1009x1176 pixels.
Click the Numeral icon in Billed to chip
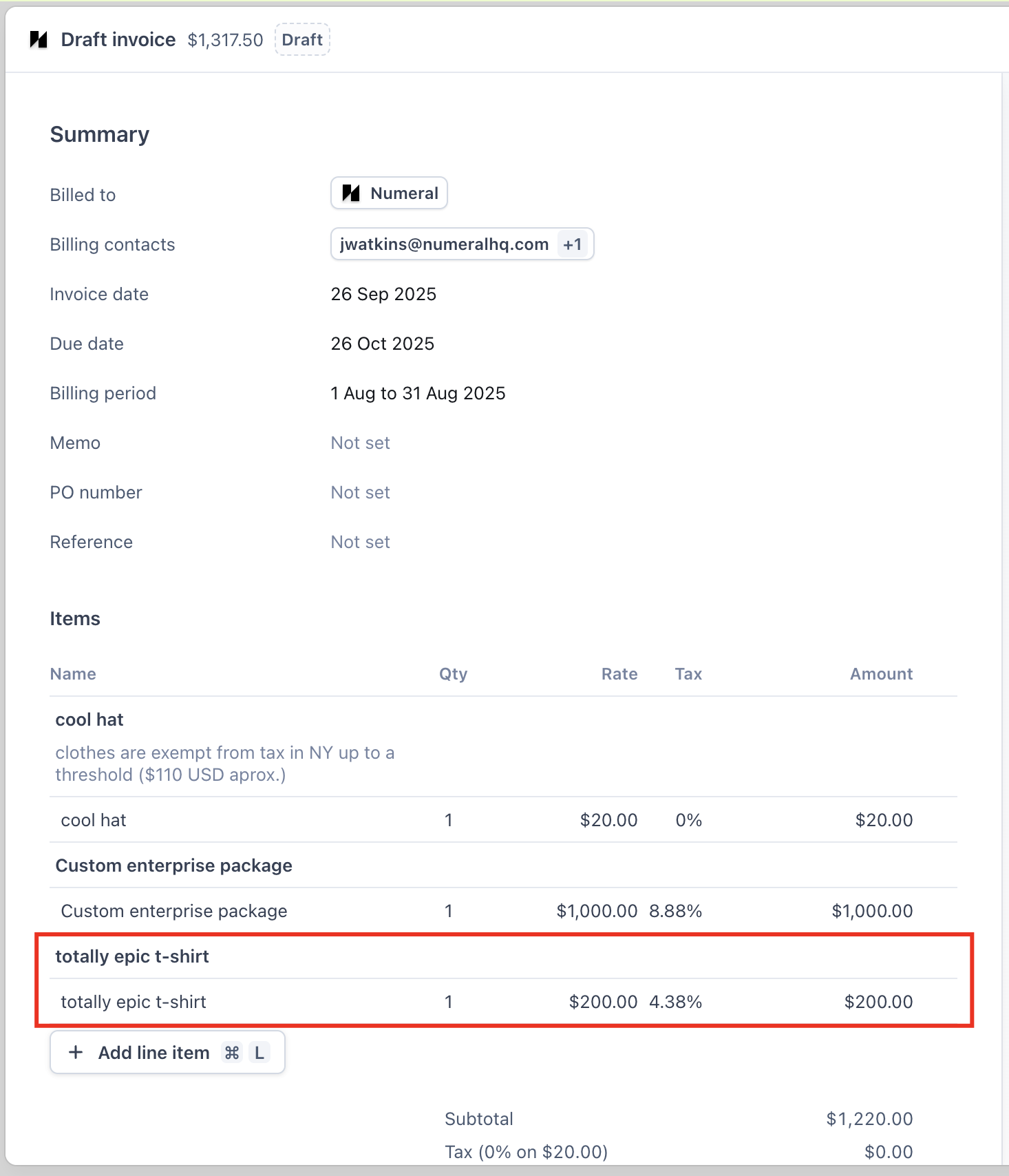tap(351, 193)
